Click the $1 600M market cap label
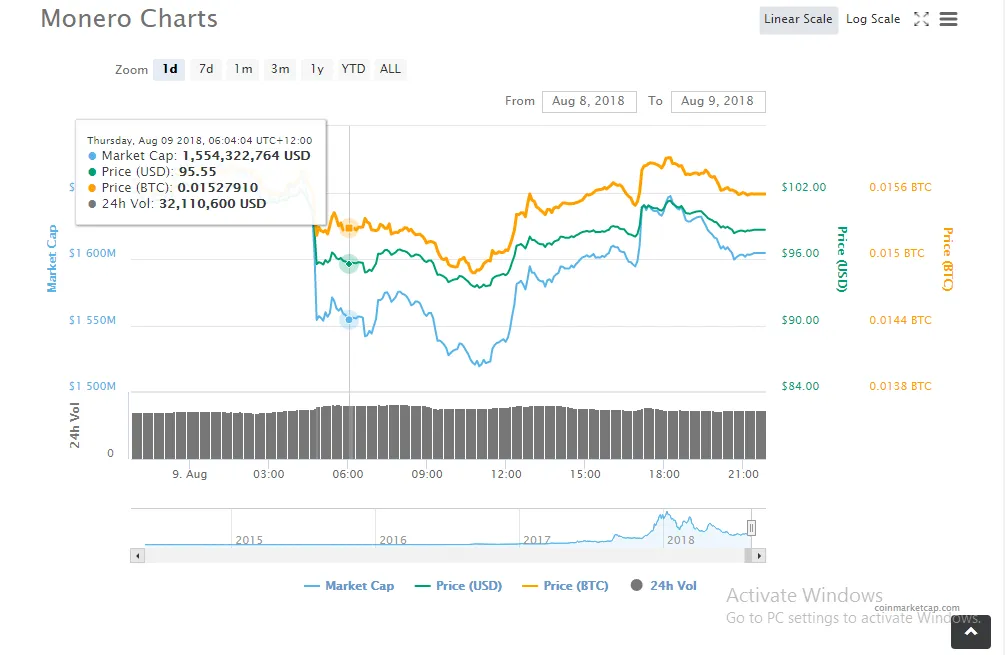Image resolution: width=1005 pixels, height=655 pixels. [x=92, y=253]
